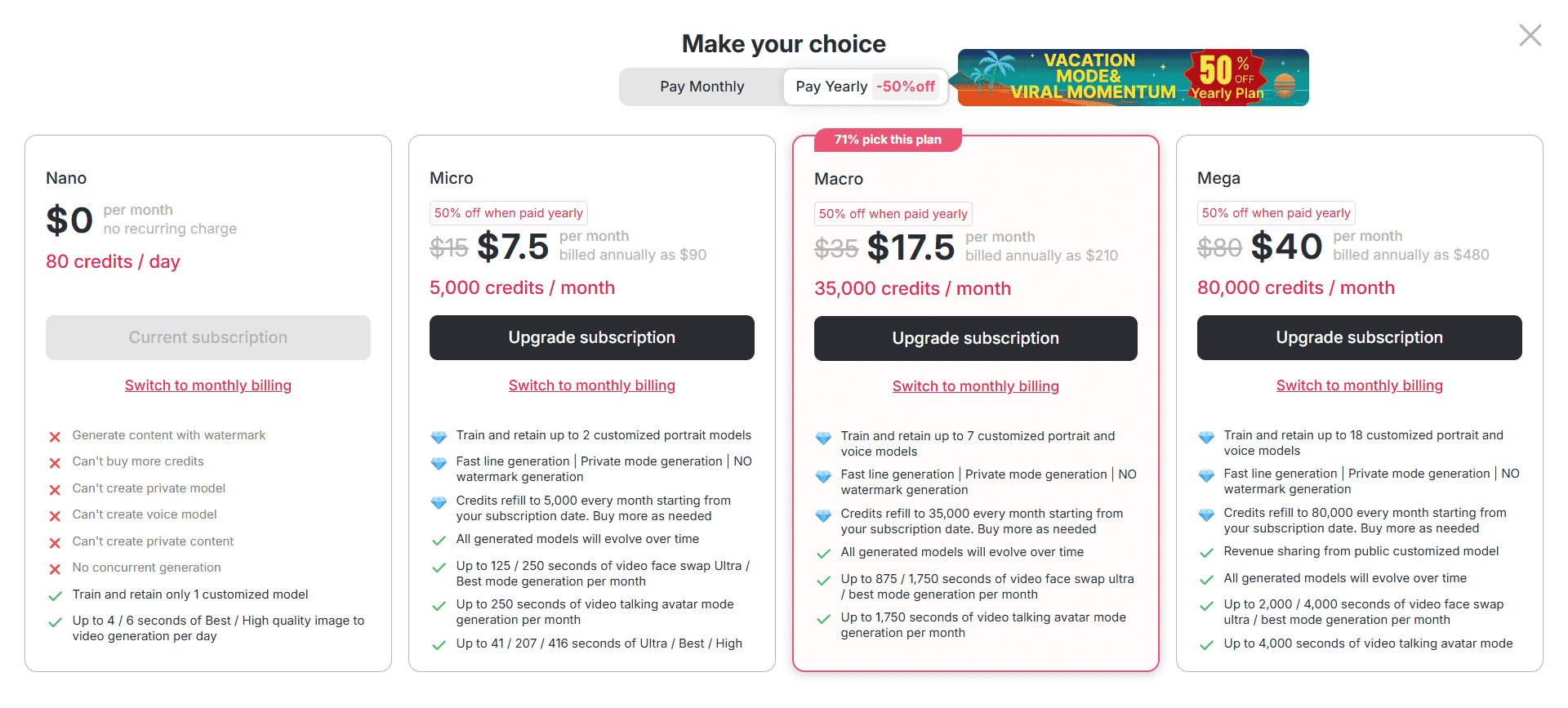Click Current subscription button in Nano plan
The width and height of the screenshot is (1568, 708).
(207, 337)
